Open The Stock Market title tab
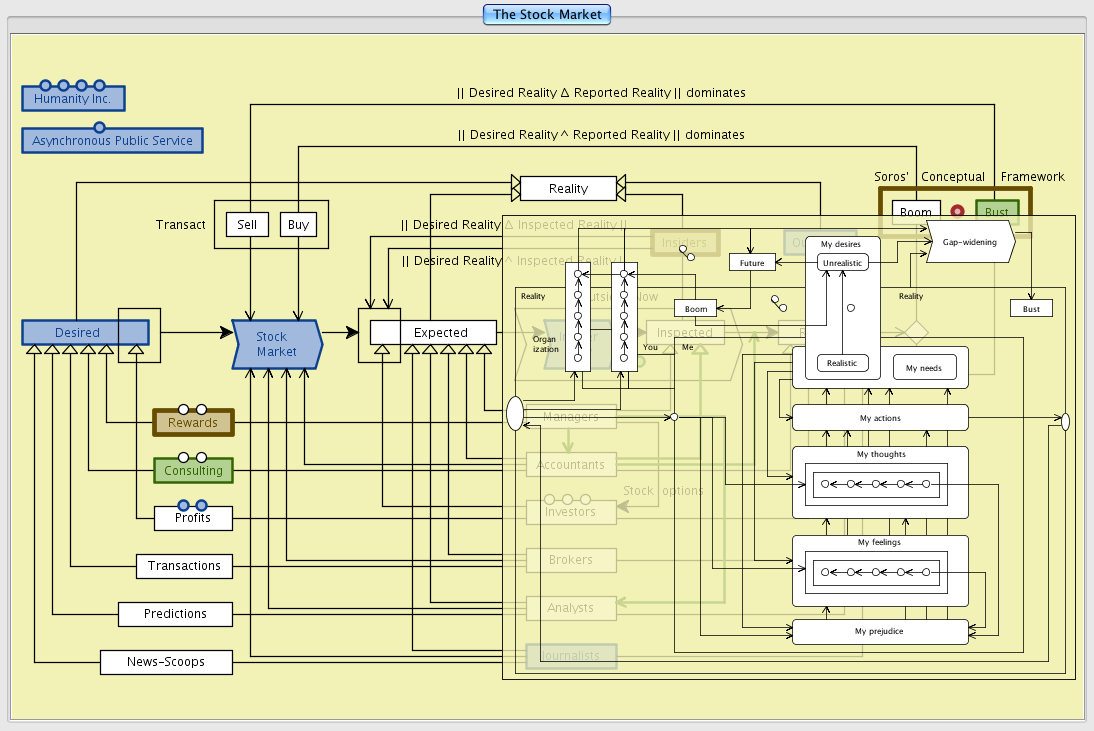Screen dimensions: 1094x731 [547, 15]
